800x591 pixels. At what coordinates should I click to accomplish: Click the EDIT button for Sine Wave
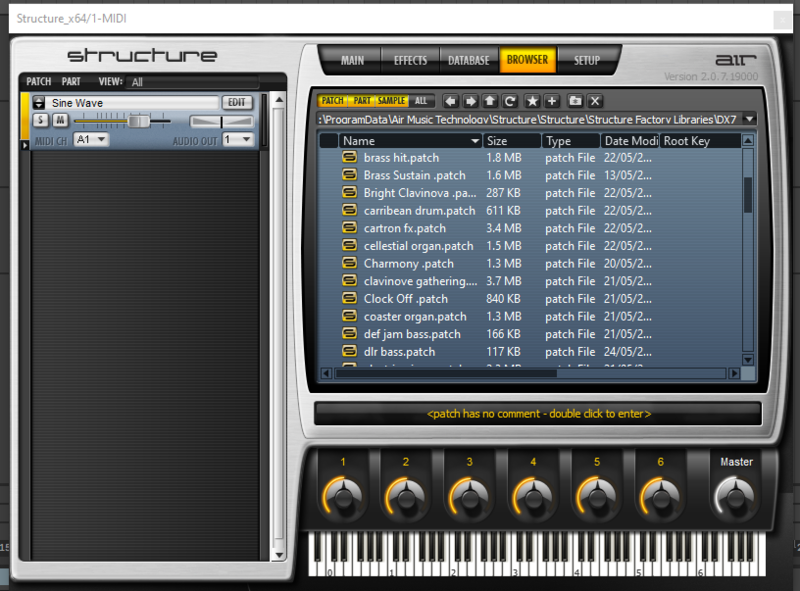[237, 103]
